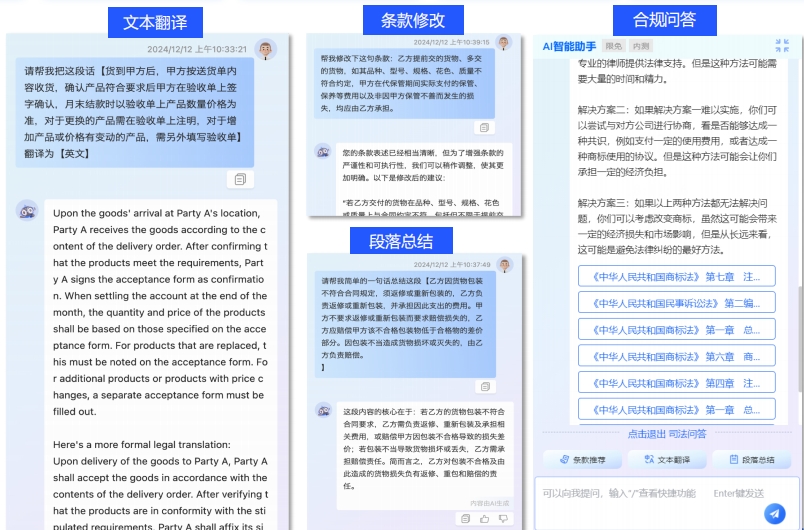804x530 pixels.
Task: Click robot avatar in 条款修改 reply
Action: coord(323,152)
